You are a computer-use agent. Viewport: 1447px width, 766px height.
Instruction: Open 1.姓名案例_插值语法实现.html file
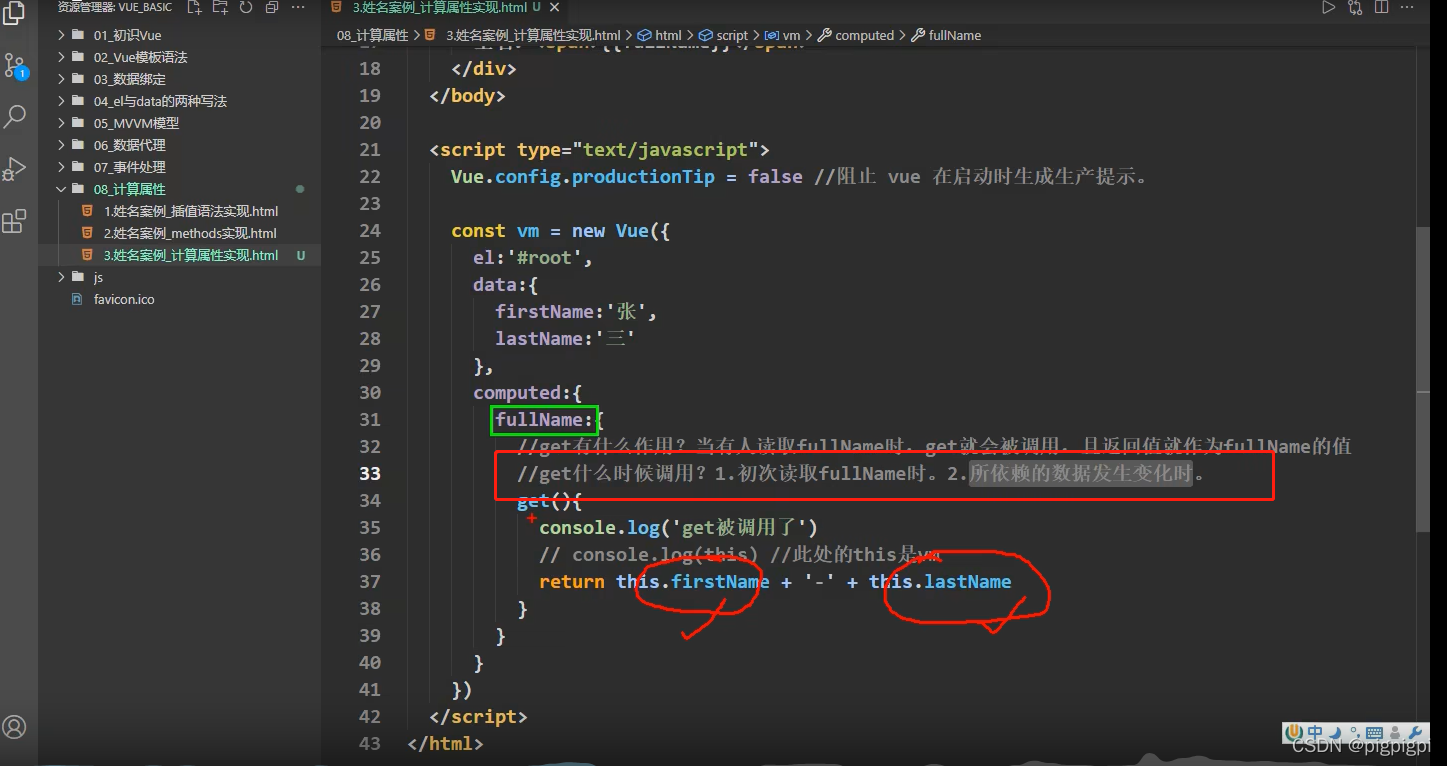click(179, 211)
